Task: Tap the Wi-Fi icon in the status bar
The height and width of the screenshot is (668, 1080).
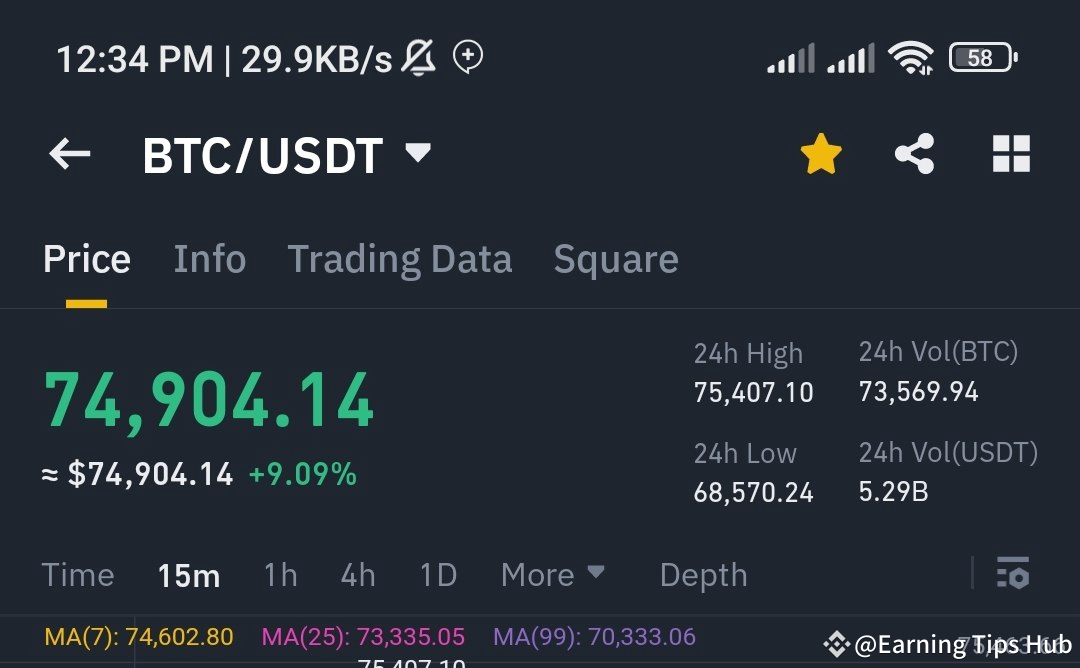Action: [911, 57]
